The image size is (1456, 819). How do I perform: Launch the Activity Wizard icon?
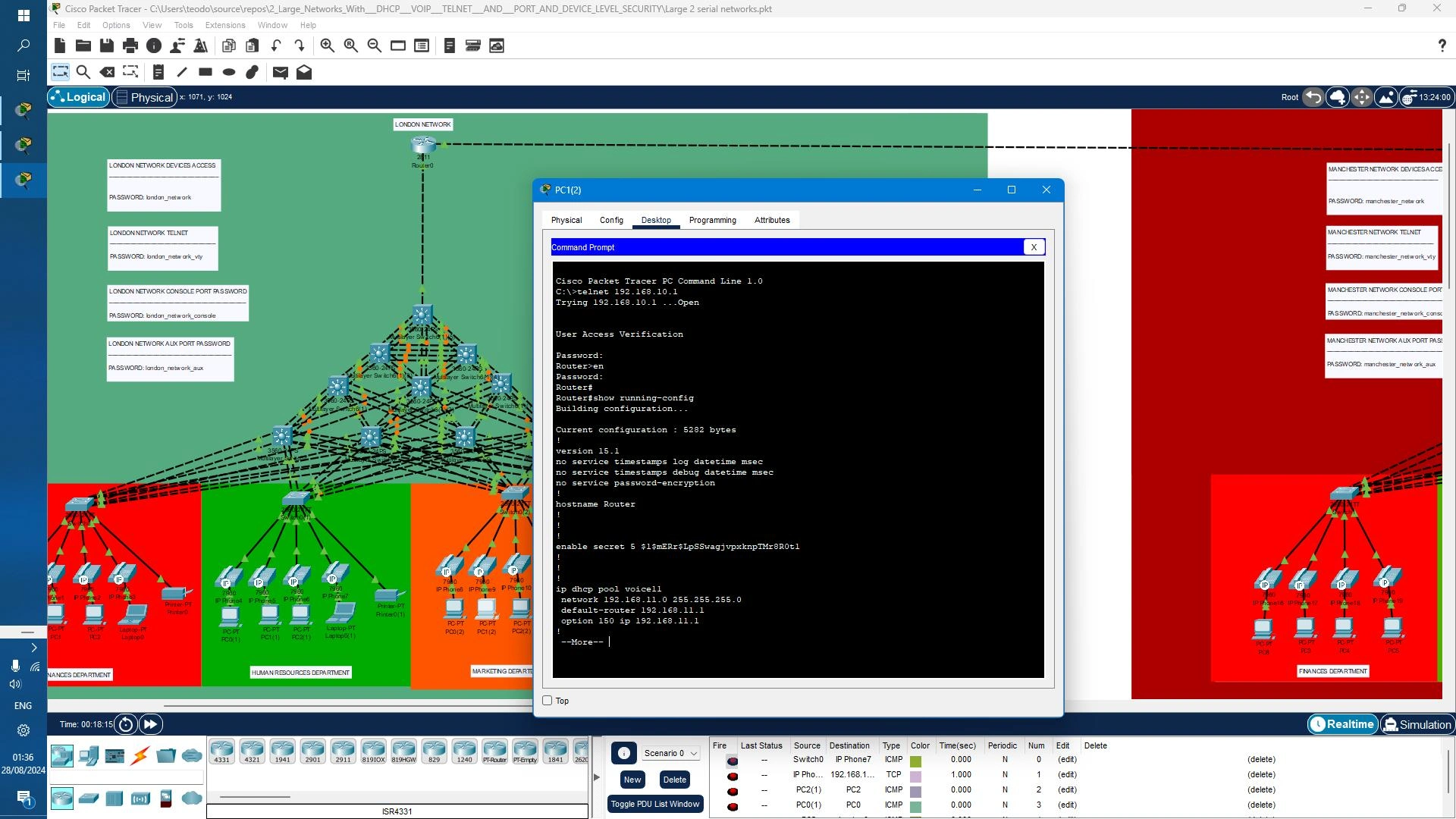tap(177, 45)
